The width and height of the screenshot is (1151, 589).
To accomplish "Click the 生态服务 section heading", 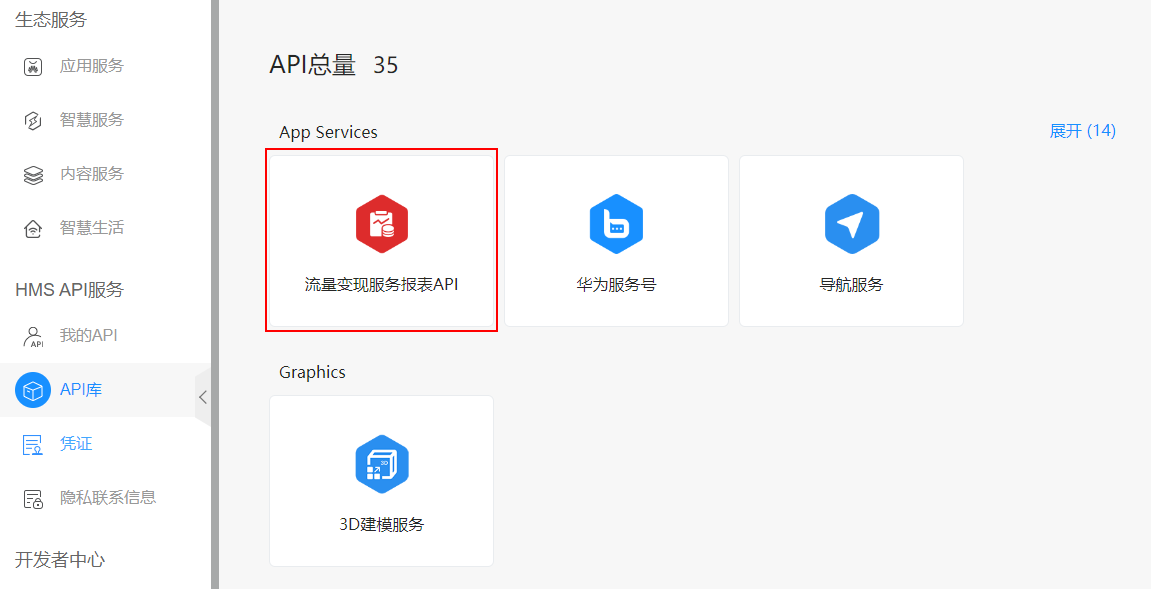I will click(x=51, y=20).
